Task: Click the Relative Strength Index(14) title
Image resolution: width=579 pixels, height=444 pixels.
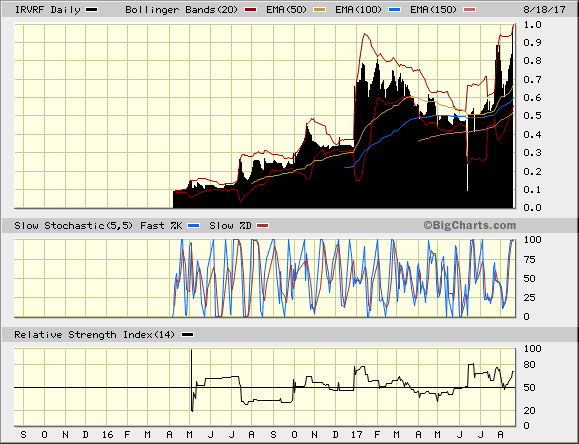Action: pos(95,335)
